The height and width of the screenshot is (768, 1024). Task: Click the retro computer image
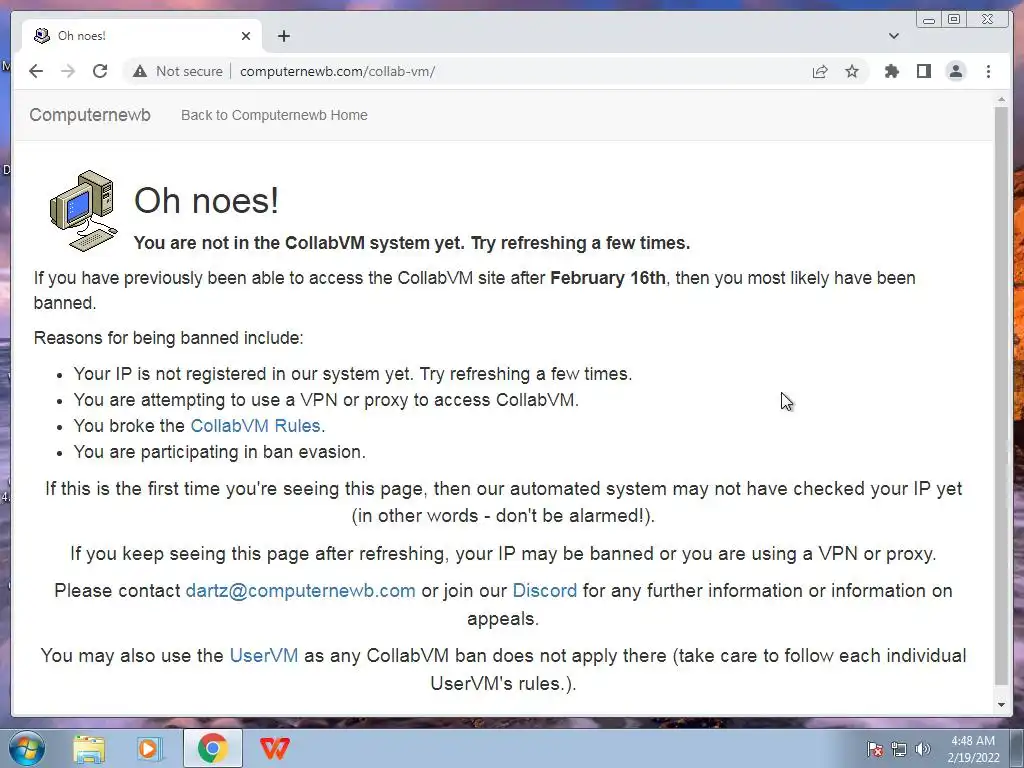click(84, 211)
